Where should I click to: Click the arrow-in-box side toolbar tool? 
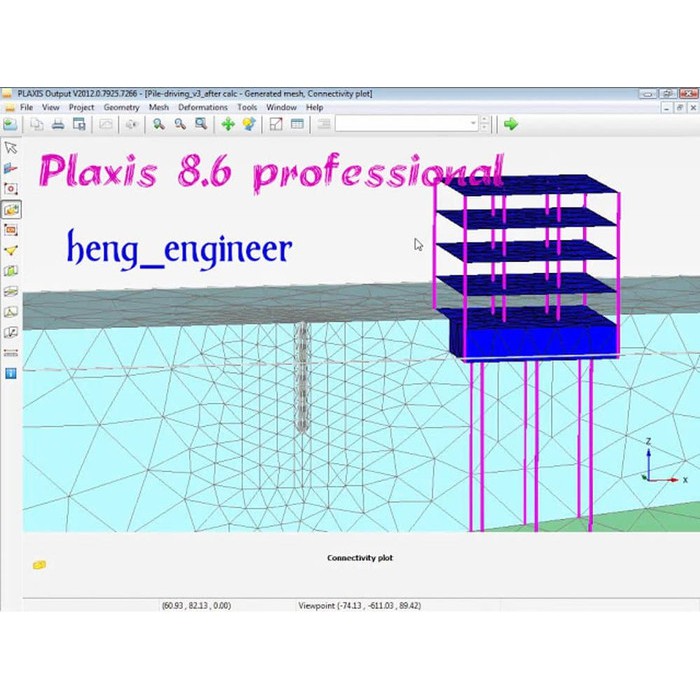point(11,333)
